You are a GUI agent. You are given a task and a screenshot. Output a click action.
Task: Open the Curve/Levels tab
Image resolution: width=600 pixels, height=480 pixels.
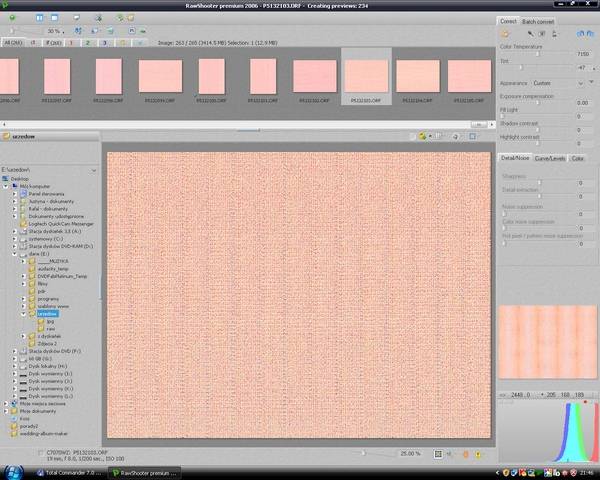pos(549,158)
